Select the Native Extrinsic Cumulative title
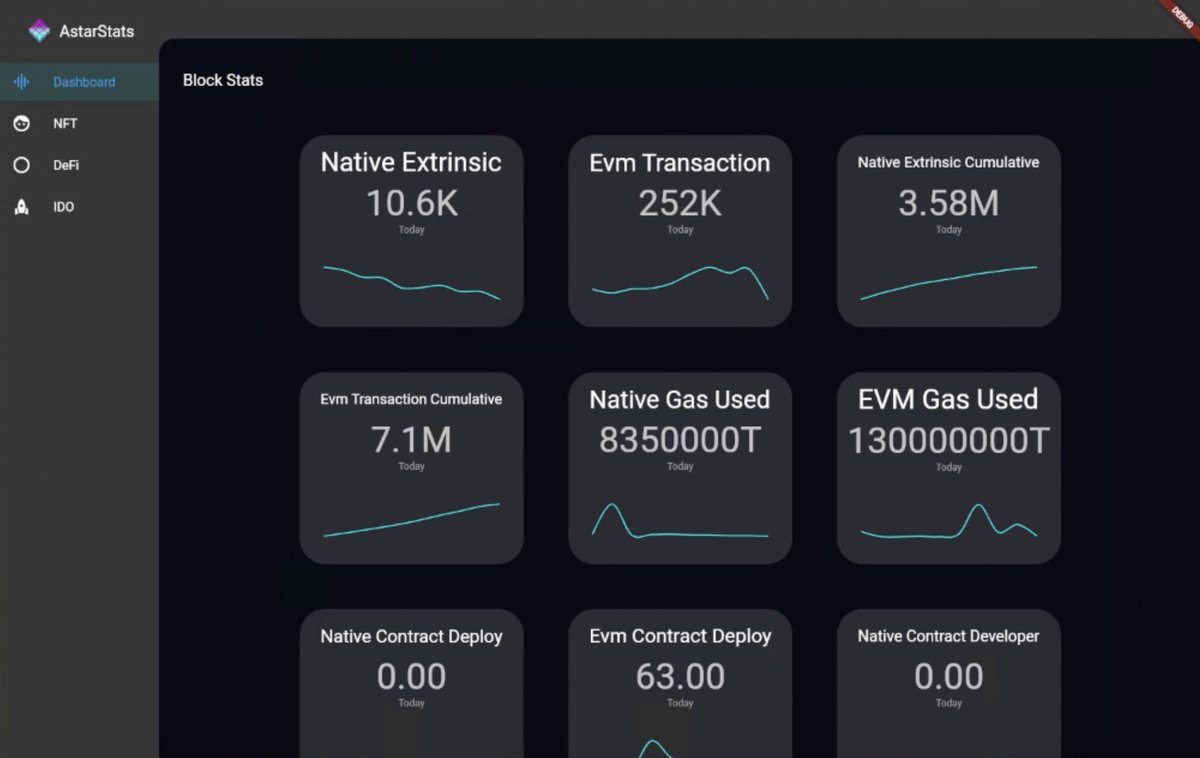Viewport: 1200px width, 758px height. [x=948, y=162]
